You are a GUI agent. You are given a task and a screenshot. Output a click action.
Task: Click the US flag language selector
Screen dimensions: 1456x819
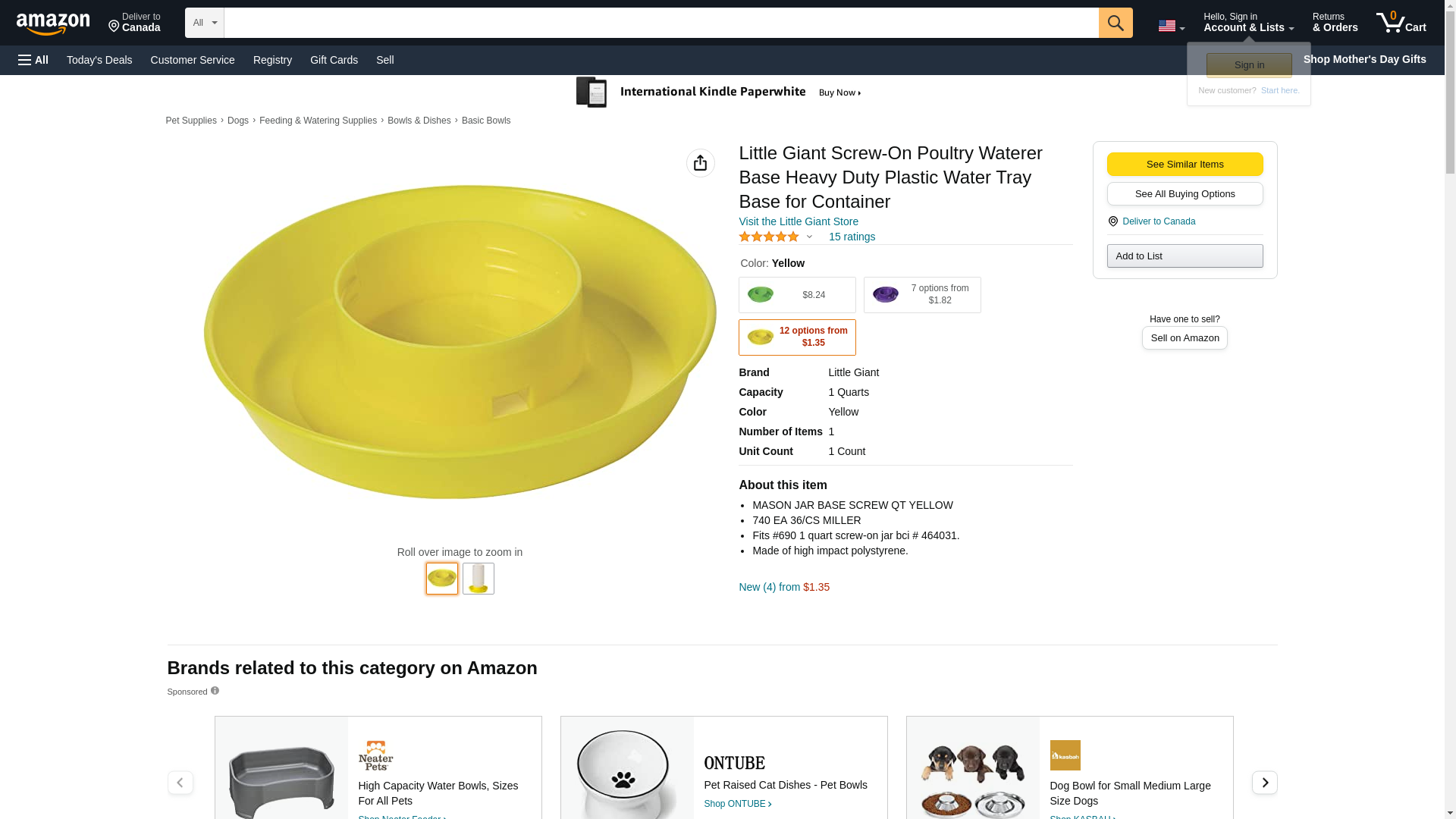1170,26
